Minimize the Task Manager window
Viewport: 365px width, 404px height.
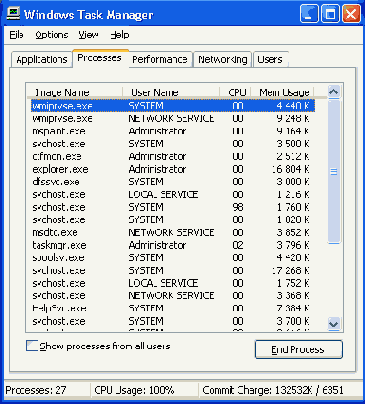tap(309, 14)
